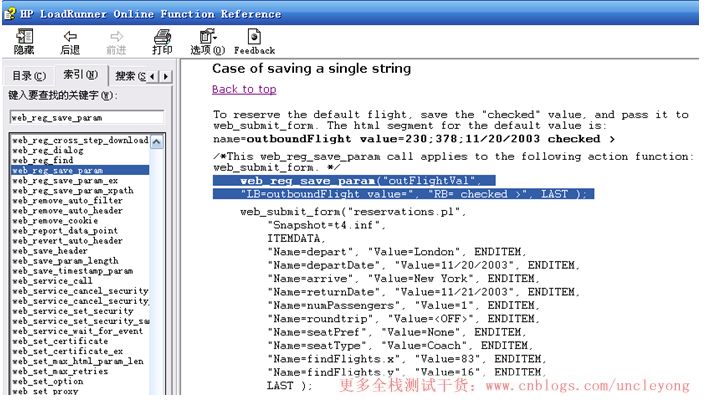The image size is (706, 408).
Task: Select web_reg_find index entry
Action: pos(43,160)
